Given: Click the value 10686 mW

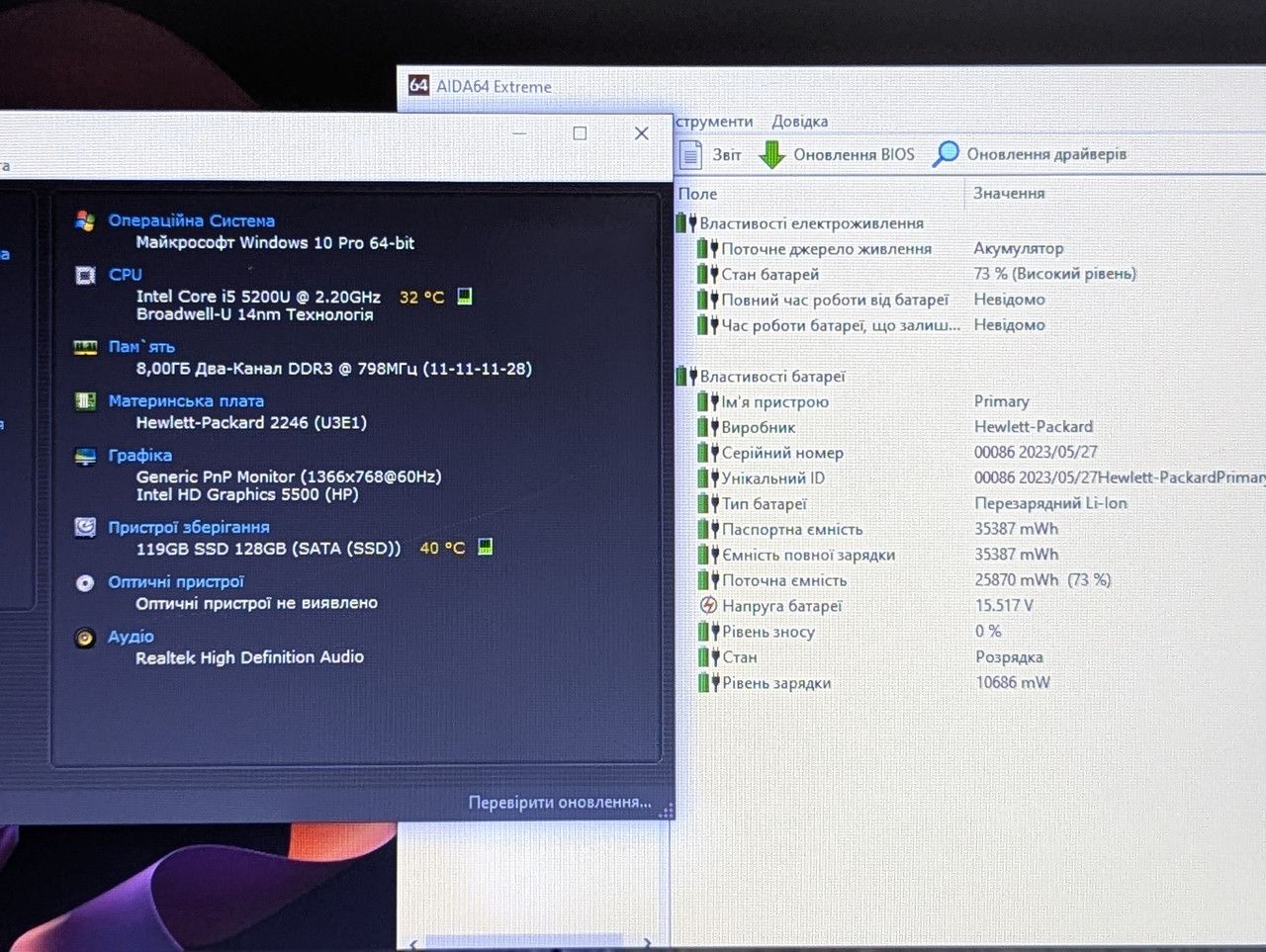Looking at the screenshot, I should tap(1013, 682).
